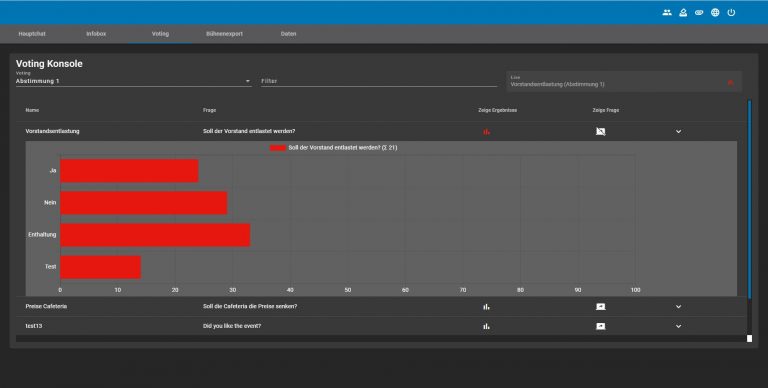Open the language globe icon
This screenshot has height=388, width=768.
tap(715, 13)
